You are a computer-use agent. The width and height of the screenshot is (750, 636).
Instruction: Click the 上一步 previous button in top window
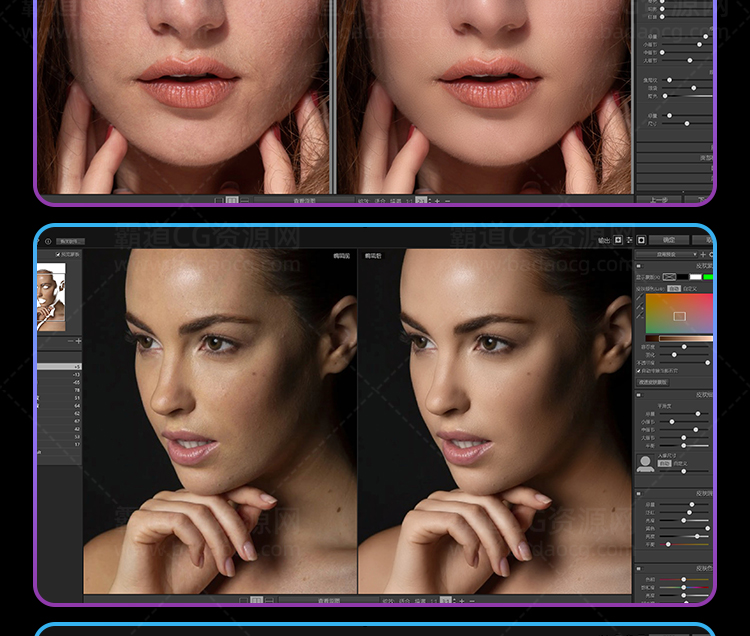point(659,200)
